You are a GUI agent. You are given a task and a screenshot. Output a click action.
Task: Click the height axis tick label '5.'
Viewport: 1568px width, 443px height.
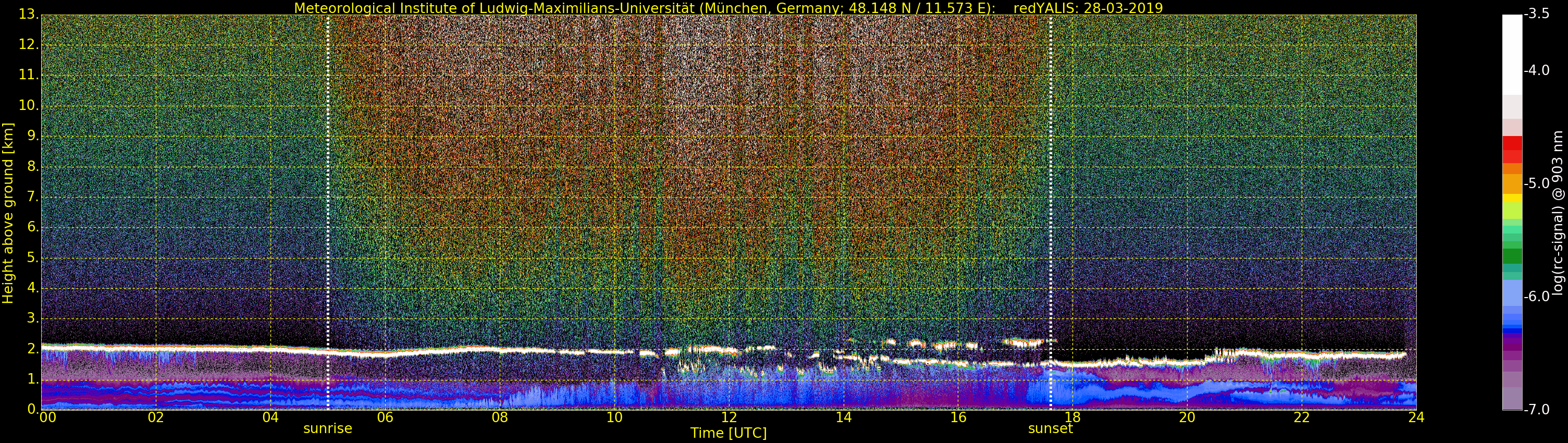(x=32, y=257)
